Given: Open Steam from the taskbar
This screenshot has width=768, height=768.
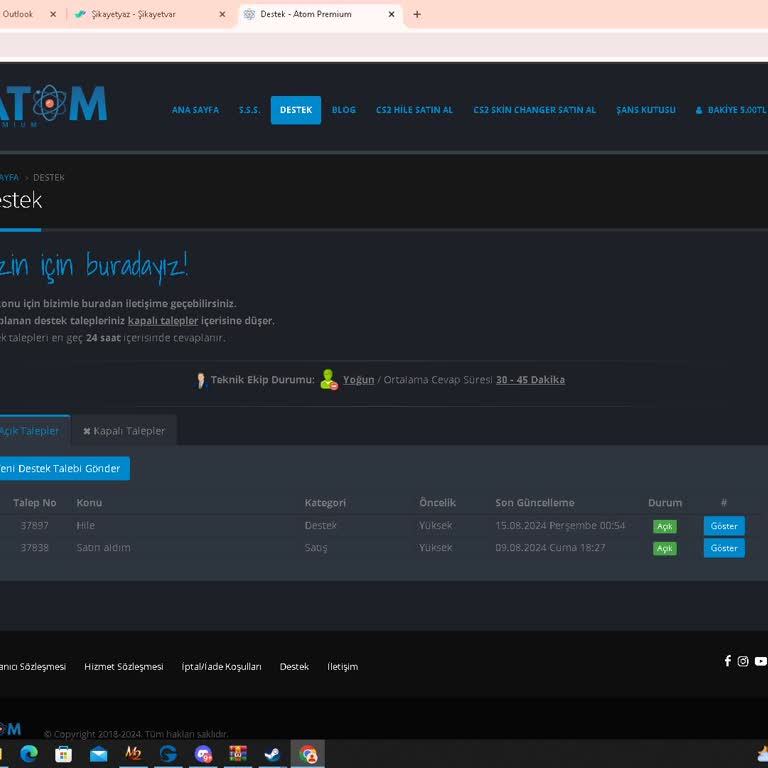Looking at the screenshot, I should [x=272, y=754].
